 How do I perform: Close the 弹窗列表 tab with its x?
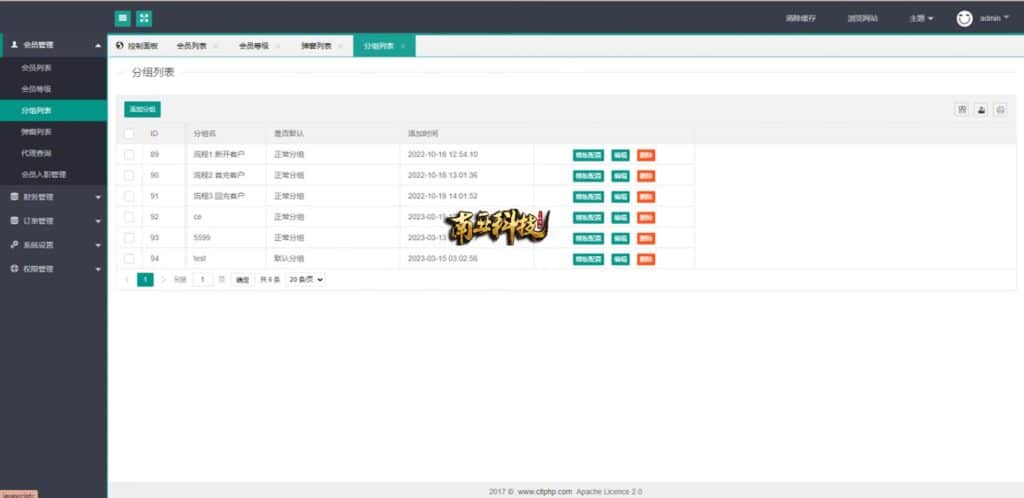340,46
